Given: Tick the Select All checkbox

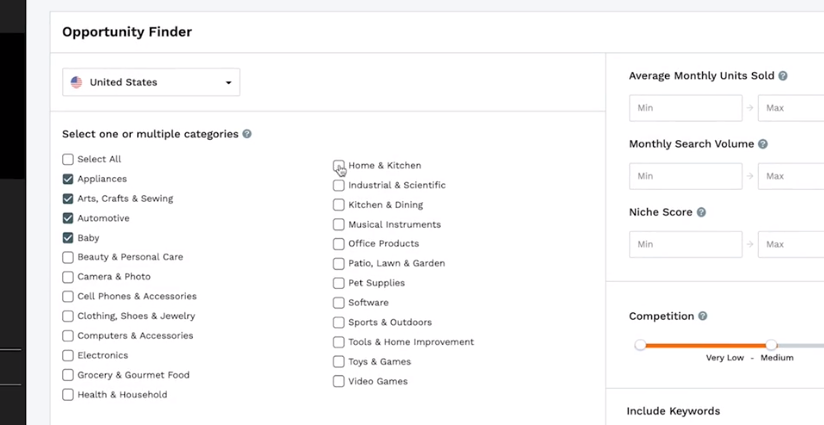Looking at the screenshot, I should click(68, 159).
